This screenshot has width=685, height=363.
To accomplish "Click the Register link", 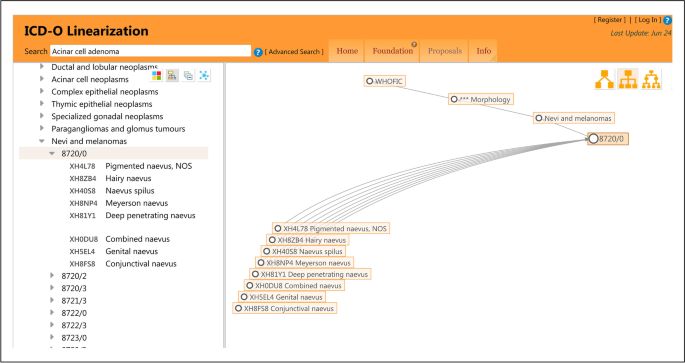I will pos(609,20).
